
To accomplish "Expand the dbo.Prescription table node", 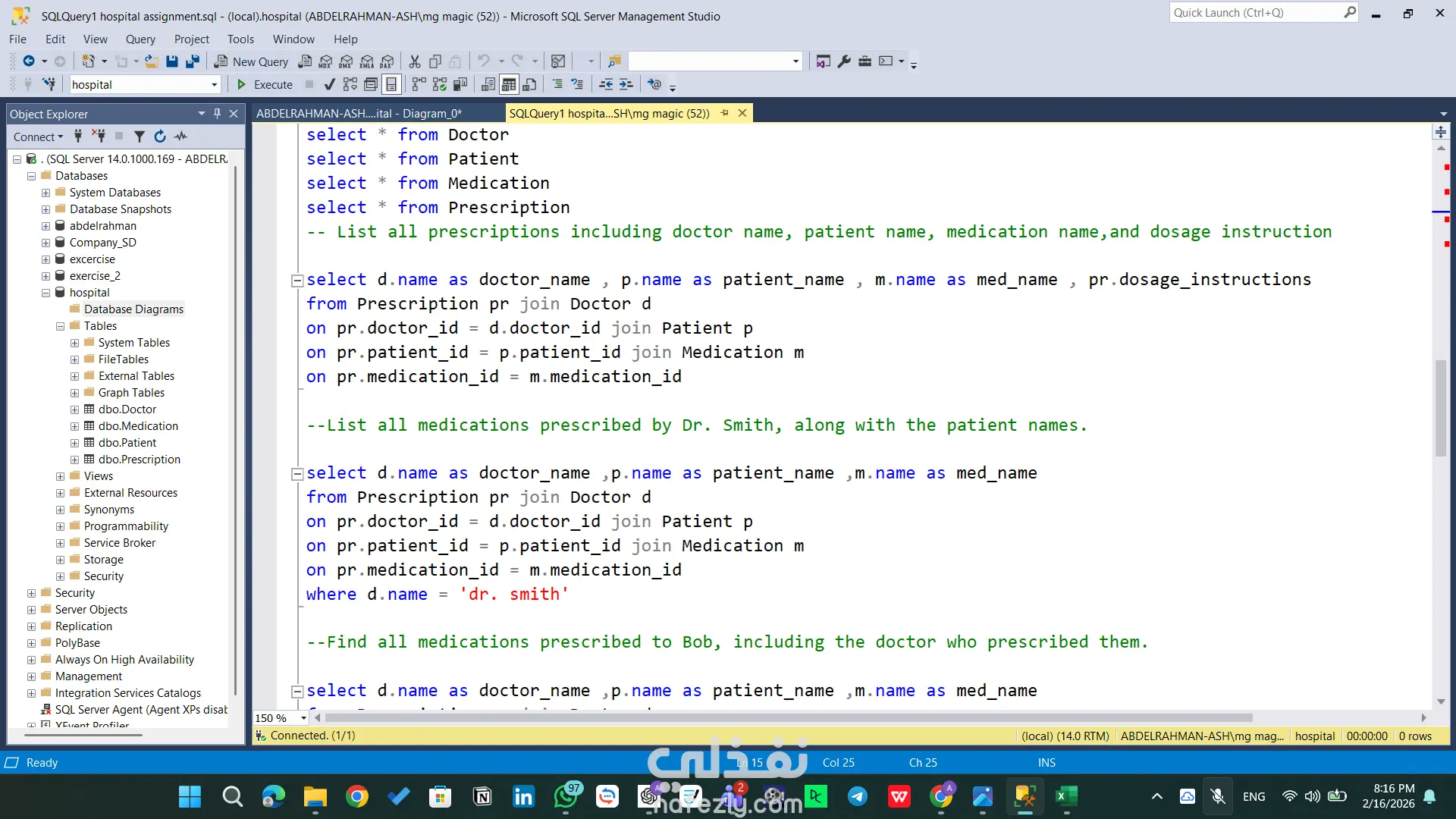I will click(x=74, y=460).
